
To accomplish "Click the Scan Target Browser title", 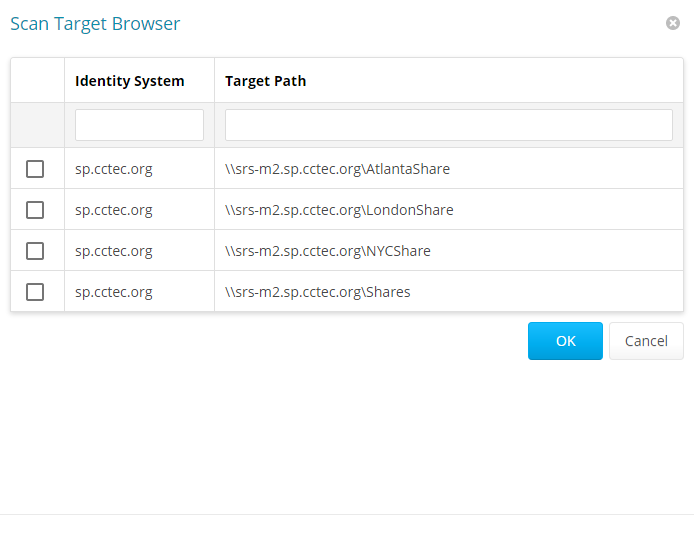I will click(x=95, y=24).
